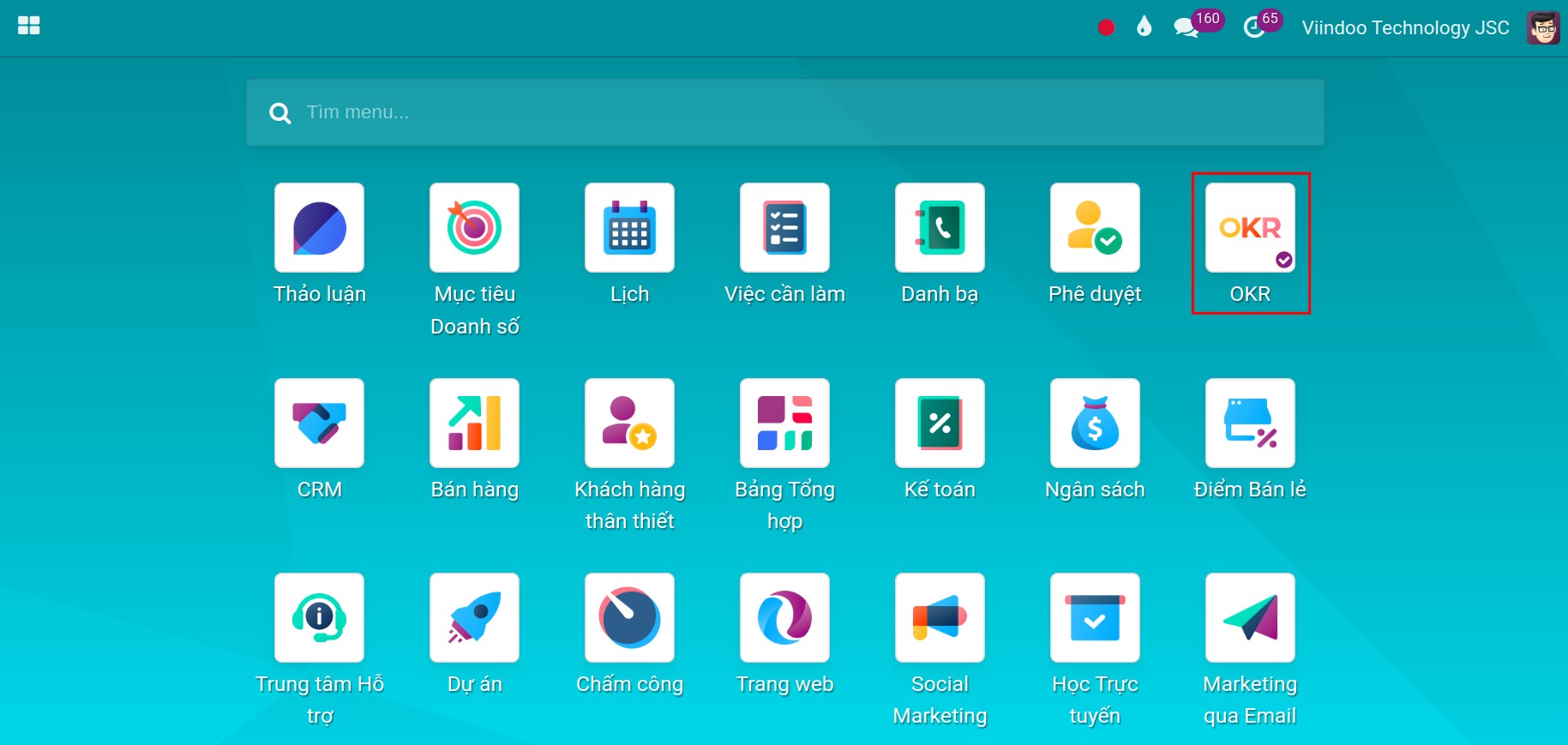Viewport: 1568px width, 745px height.
Task: Open the user avatar menu
Action: tap(1543, 27)
